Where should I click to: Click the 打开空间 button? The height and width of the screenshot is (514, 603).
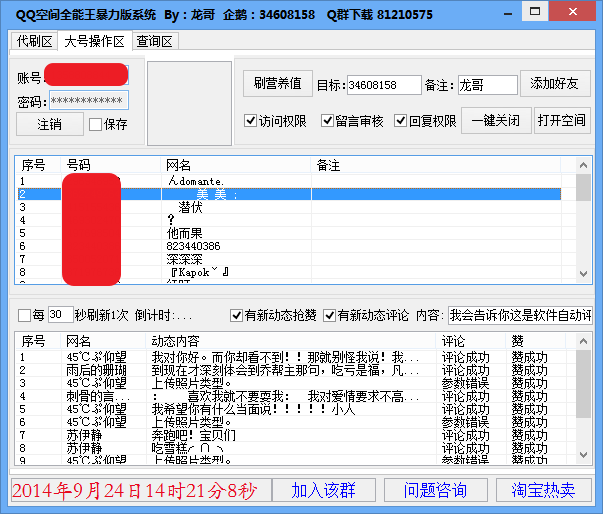pyautogui.click(x=562, y=121)
